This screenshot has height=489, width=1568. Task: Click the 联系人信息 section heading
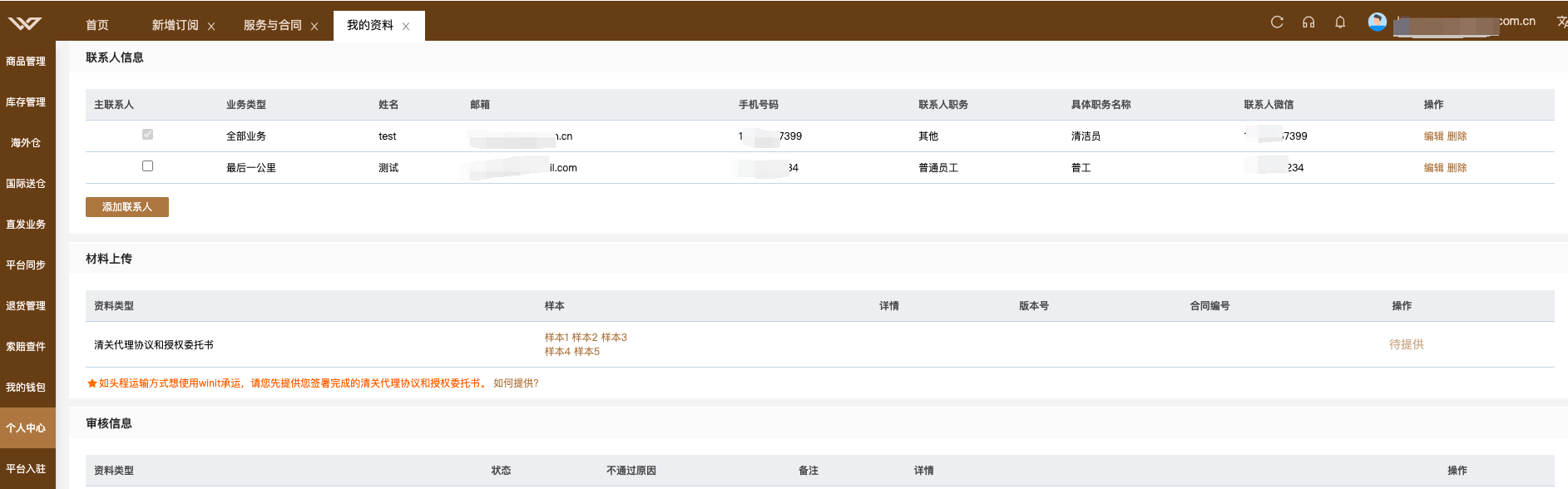point(115,57)
